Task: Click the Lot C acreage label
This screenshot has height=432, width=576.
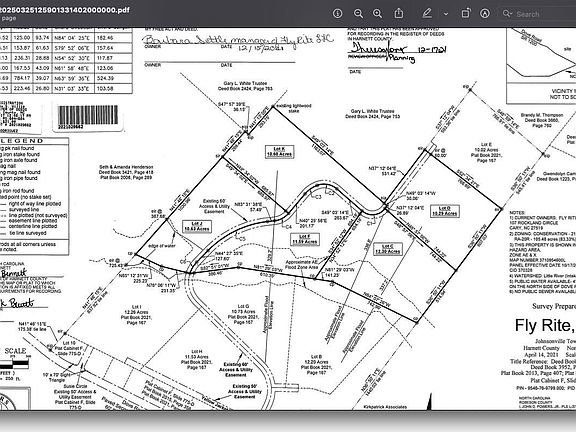Action: pyautogui.click(x=388, y=249)
